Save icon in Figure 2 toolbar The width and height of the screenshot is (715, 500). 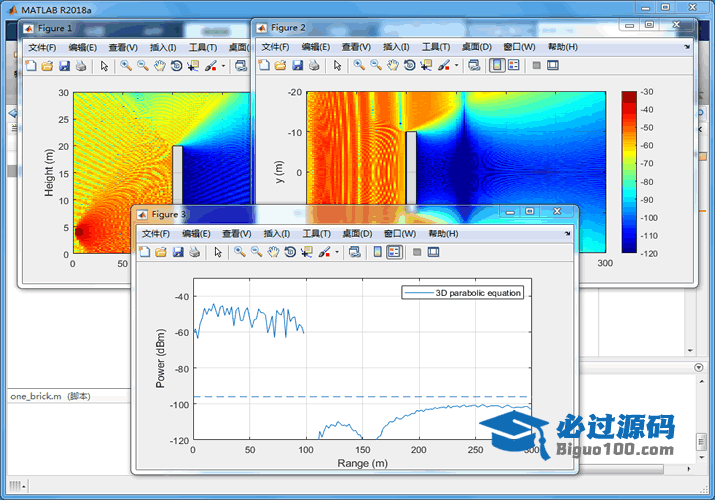tap(297, 65)
